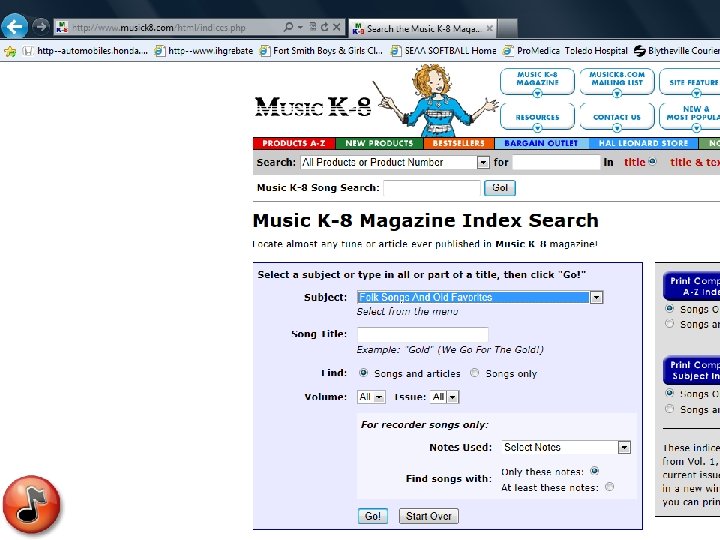720x540 pixels.
Task: Choose Only these notes radio button
Action: click(x=595, y=471)
